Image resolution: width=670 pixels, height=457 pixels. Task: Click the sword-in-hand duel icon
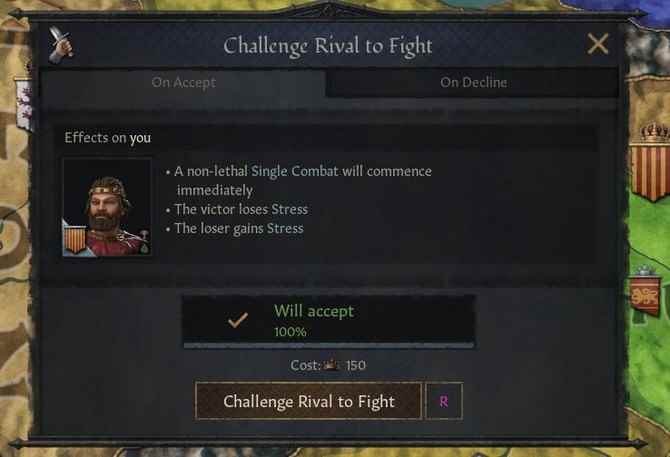pos(61,45)
